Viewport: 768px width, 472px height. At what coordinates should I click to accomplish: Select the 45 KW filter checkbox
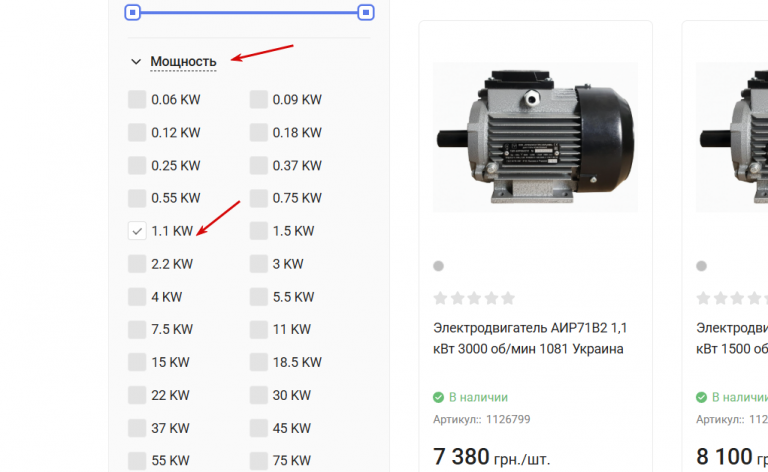click(x=259, y=427)
